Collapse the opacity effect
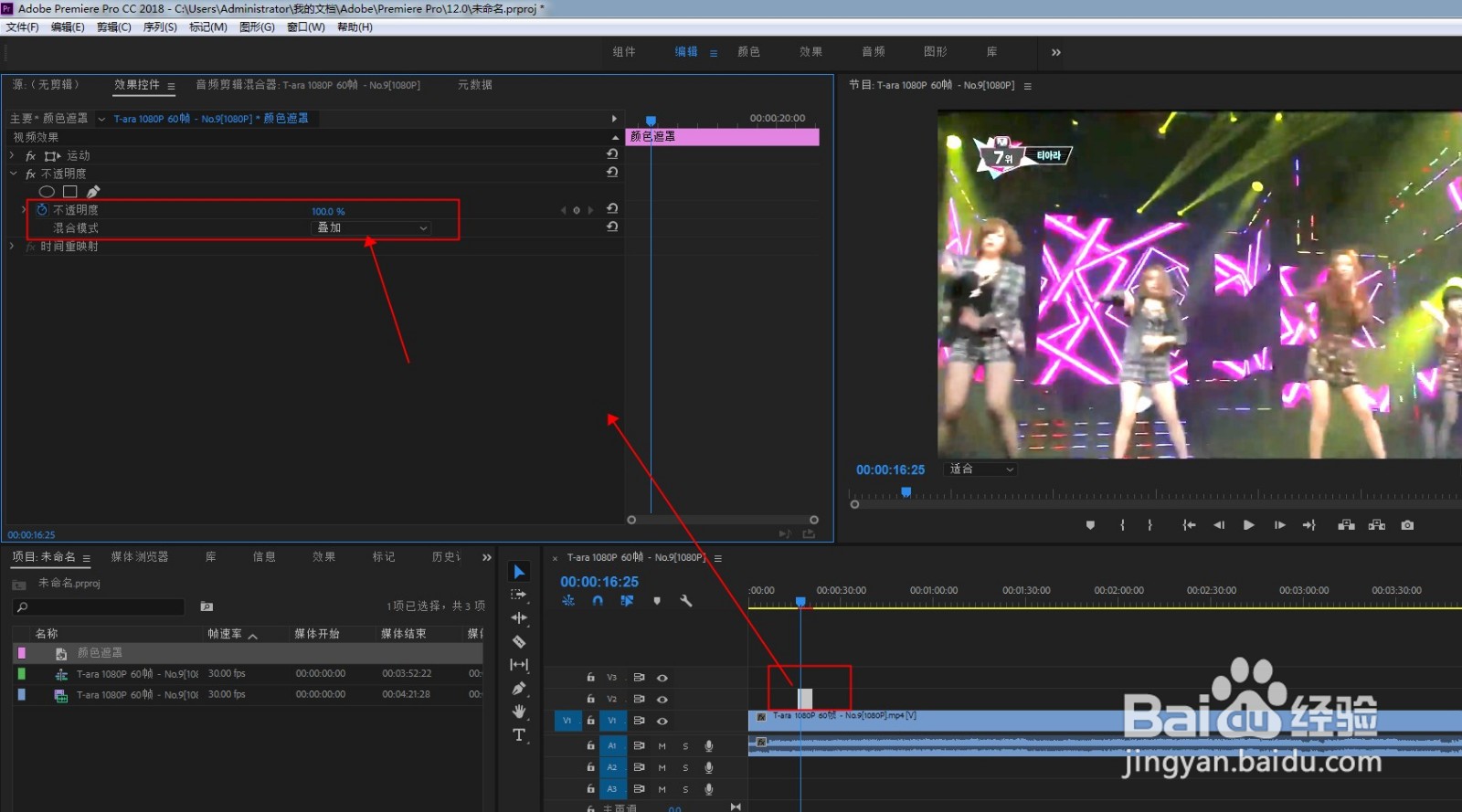This screenshot has width=1462, height=812. click(x=13, y=174)
